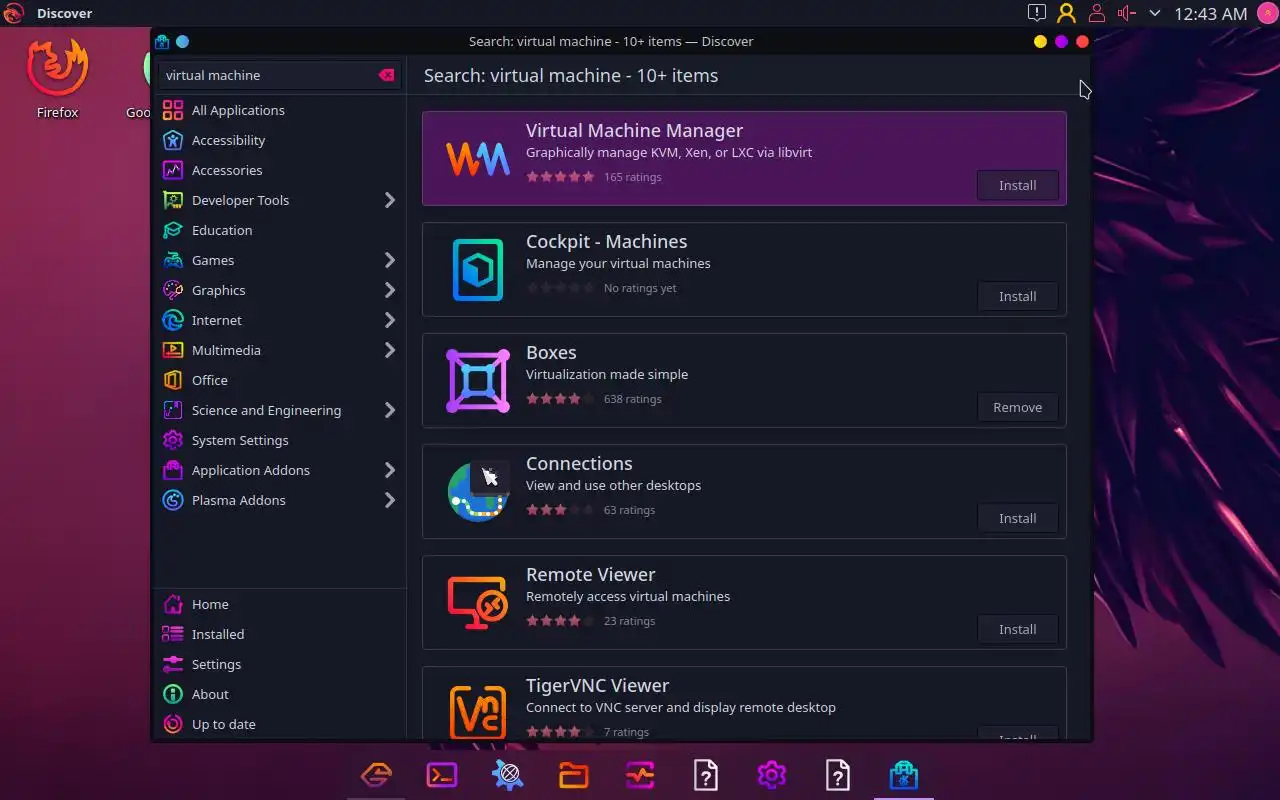The image size is (1280, 800).
Task: Check the Up to date status
Action: tap(279, 724)
